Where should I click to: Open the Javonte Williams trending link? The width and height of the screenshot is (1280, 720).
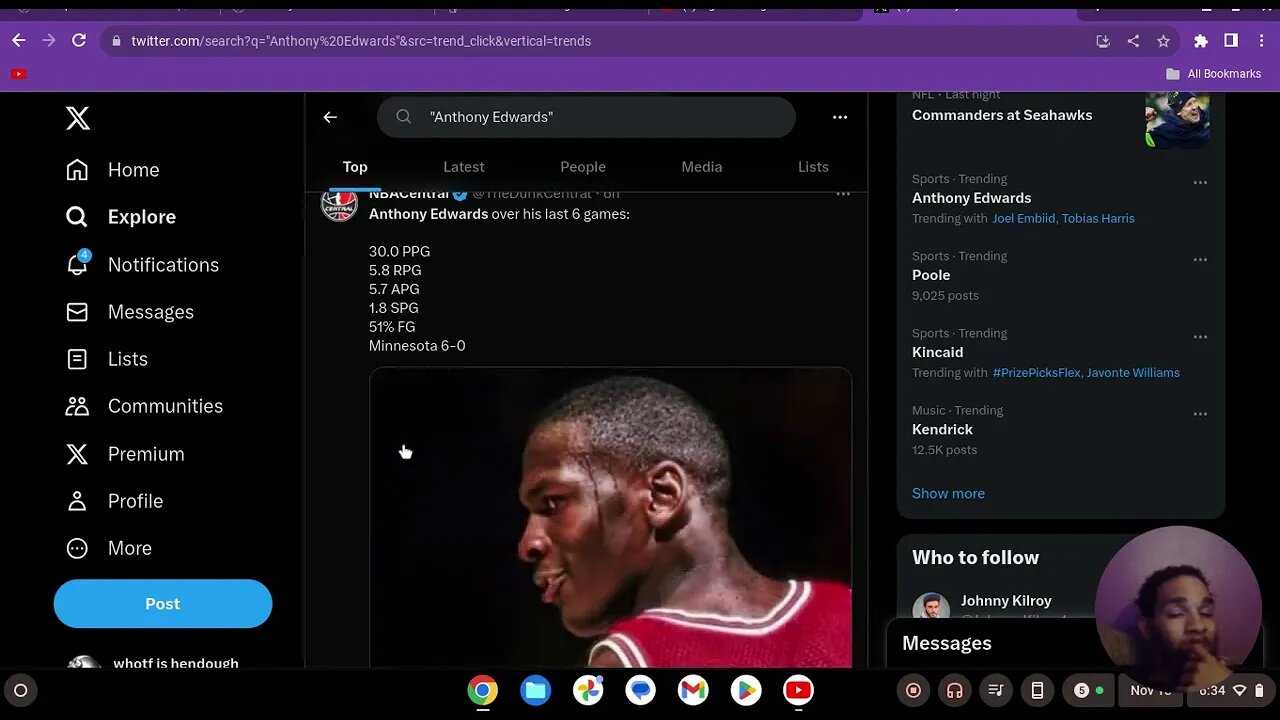point(1134,373)
